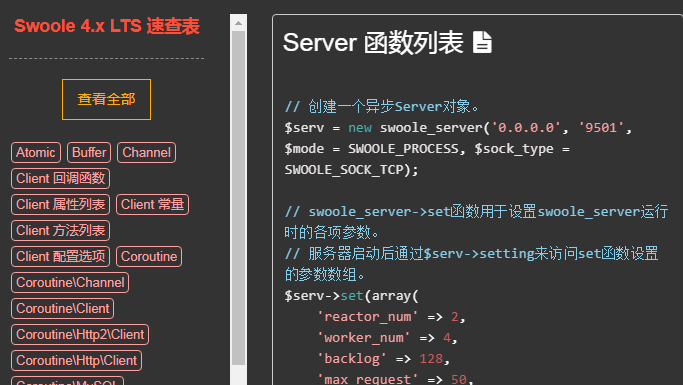Click the sidebar scrollbar up arrow

tap(238, 23)
